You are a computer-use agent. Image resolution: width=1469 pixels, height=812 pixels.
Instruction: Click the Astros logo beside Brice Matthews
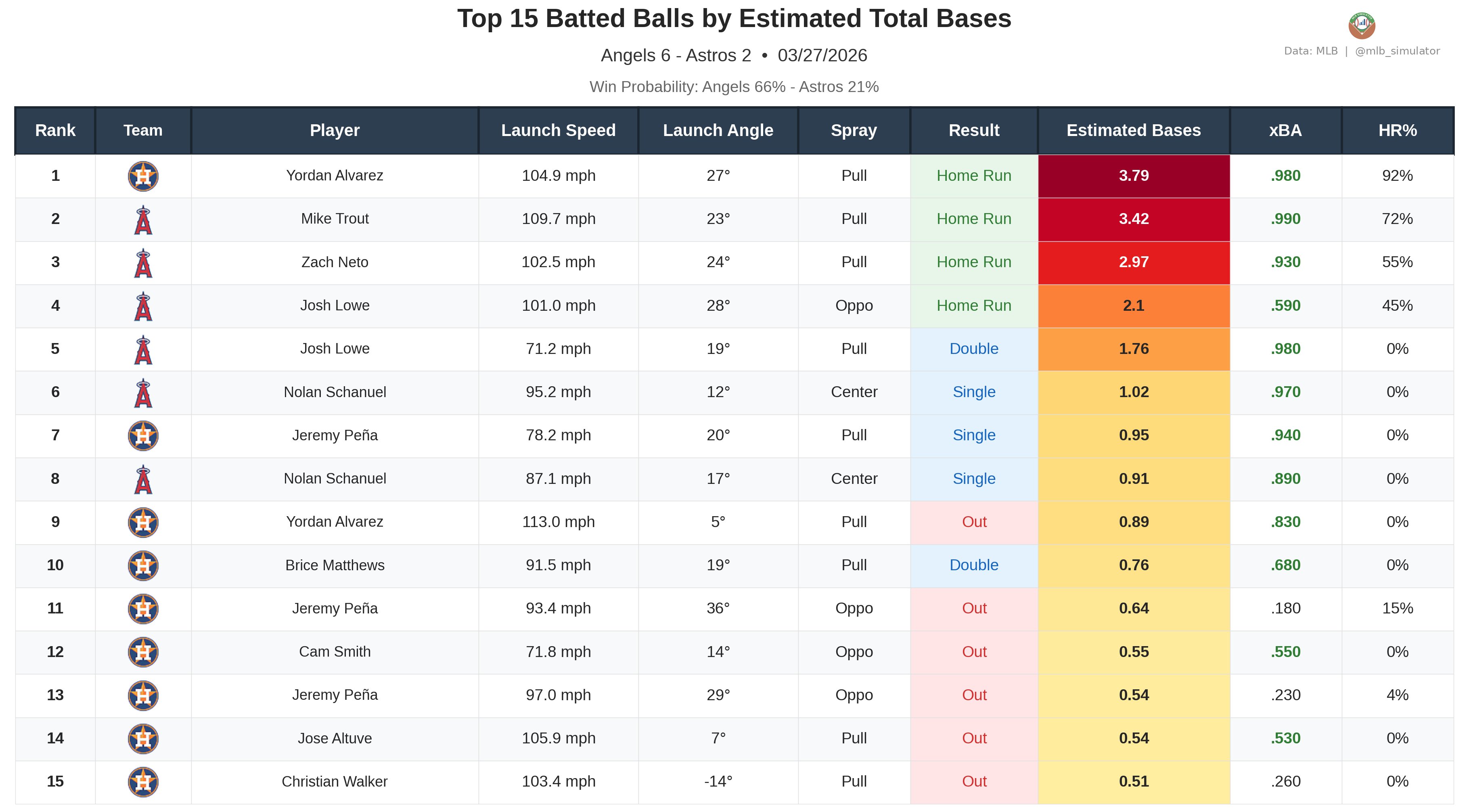pyautogui.click(x=143, y=566)
